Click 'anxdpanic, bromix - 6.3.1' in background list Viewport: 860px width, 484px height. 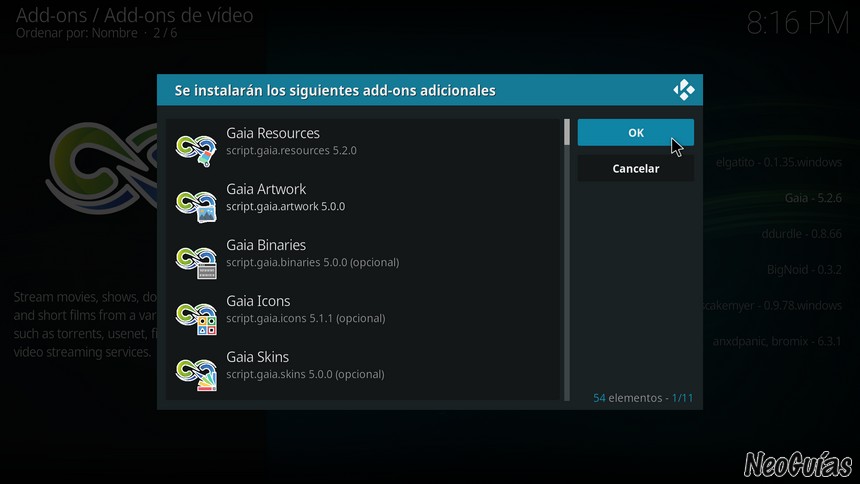(x=777, y=341)
